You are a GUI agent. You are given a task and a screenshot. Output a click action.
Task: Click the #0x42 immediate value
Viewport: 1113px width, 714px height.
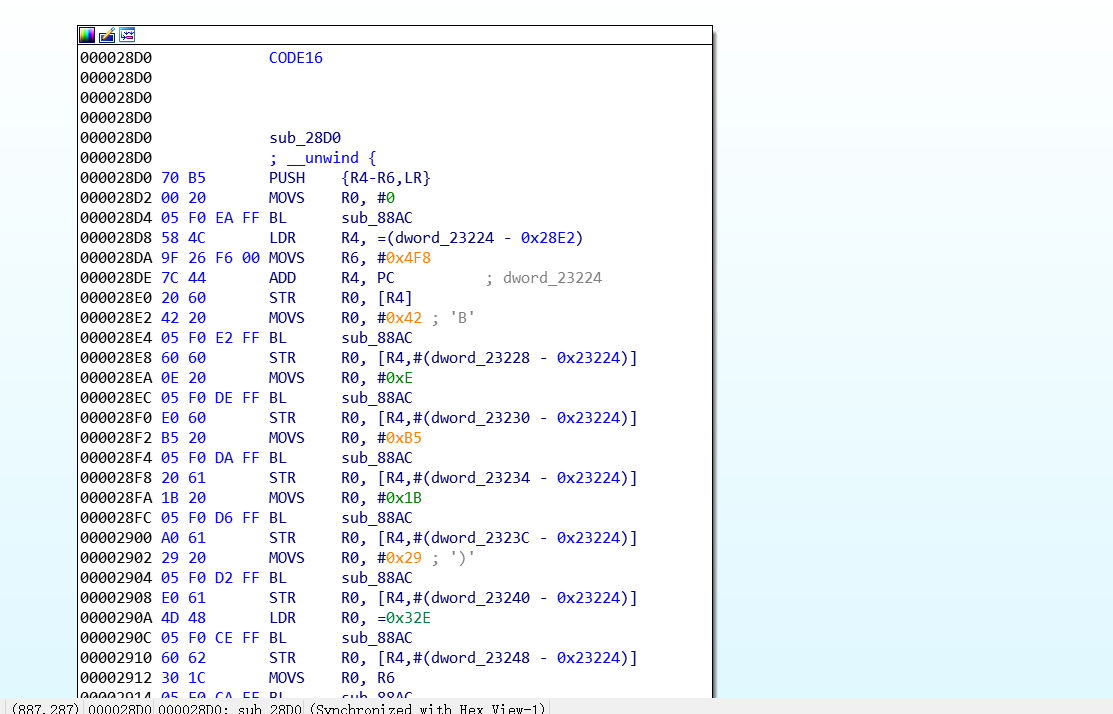[400, 318]
